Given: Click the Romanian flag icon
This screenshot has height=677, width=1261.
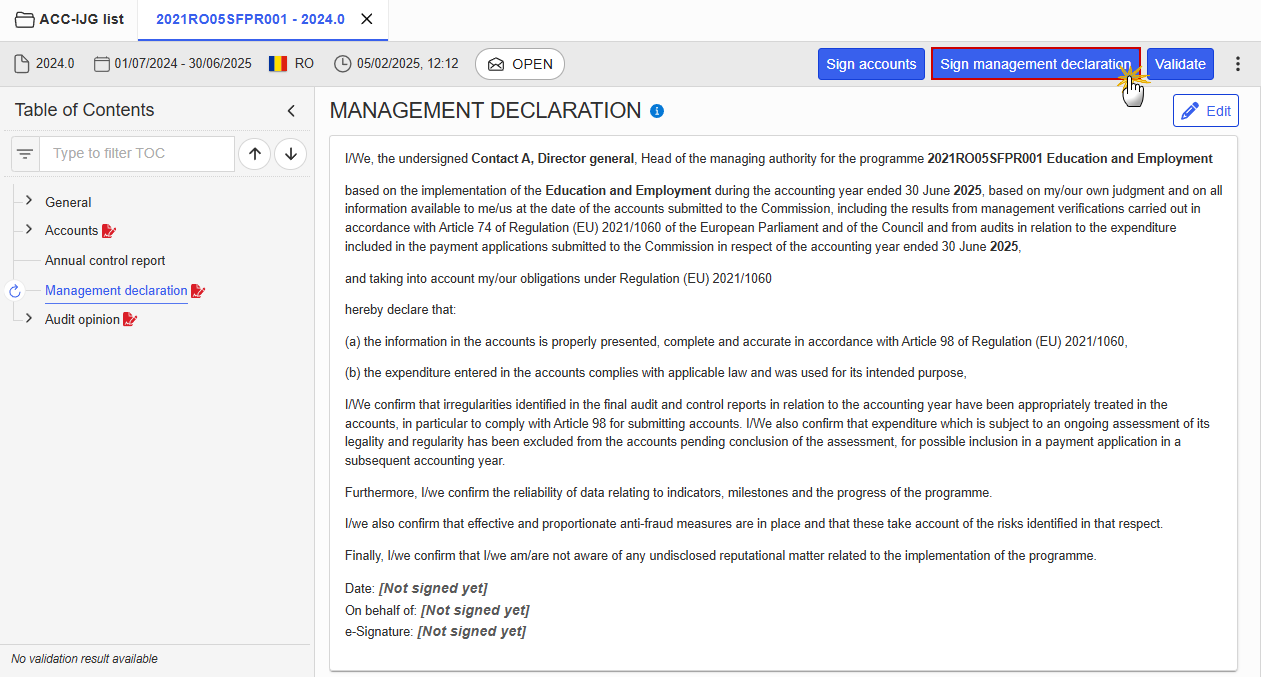Looking at the screenshot, I should click(x=278, y=64).
